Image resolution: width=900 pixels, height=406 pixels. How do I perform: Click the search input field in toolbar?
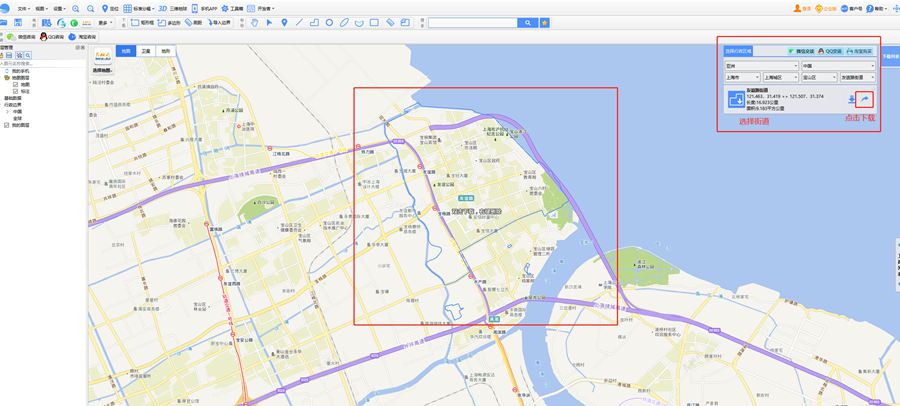pyautogui.click(x=471, y=22)
